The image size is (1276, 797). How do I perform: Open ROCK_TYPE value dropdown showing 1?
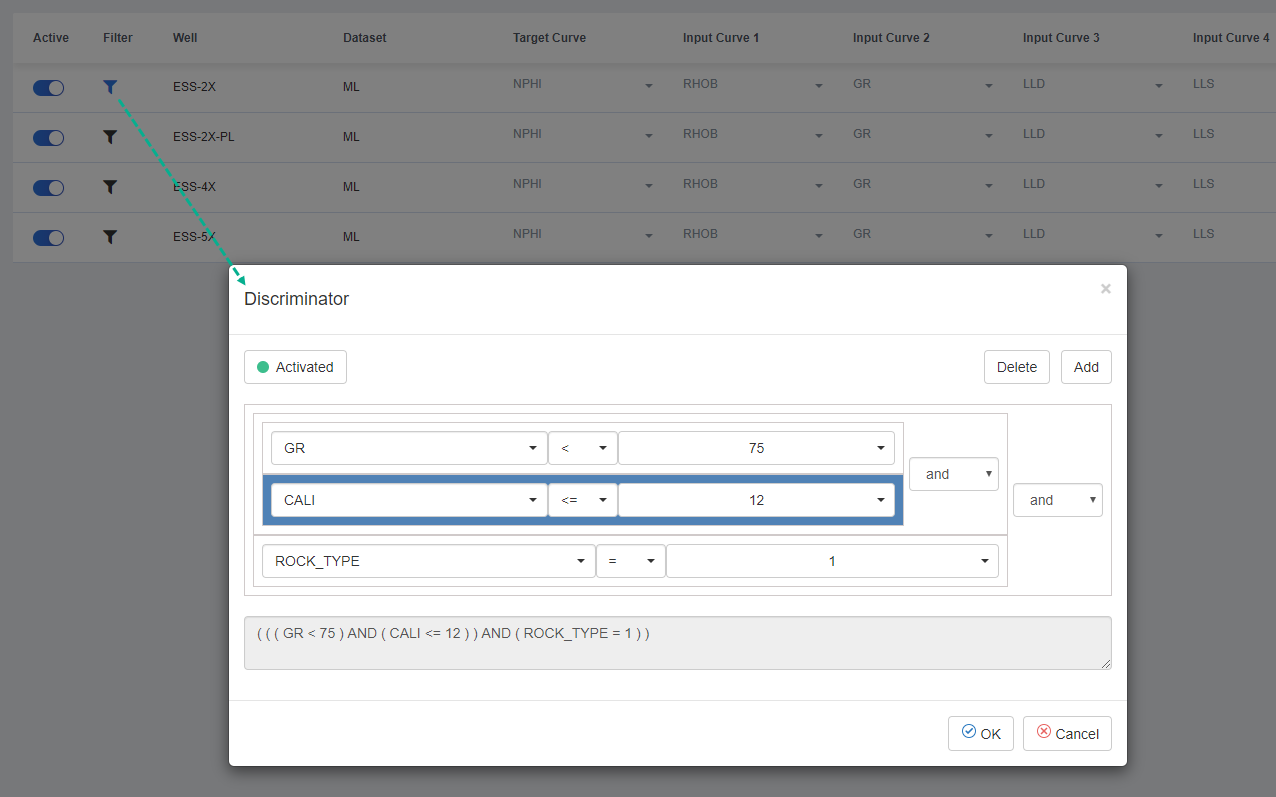(x=832, y=561)
